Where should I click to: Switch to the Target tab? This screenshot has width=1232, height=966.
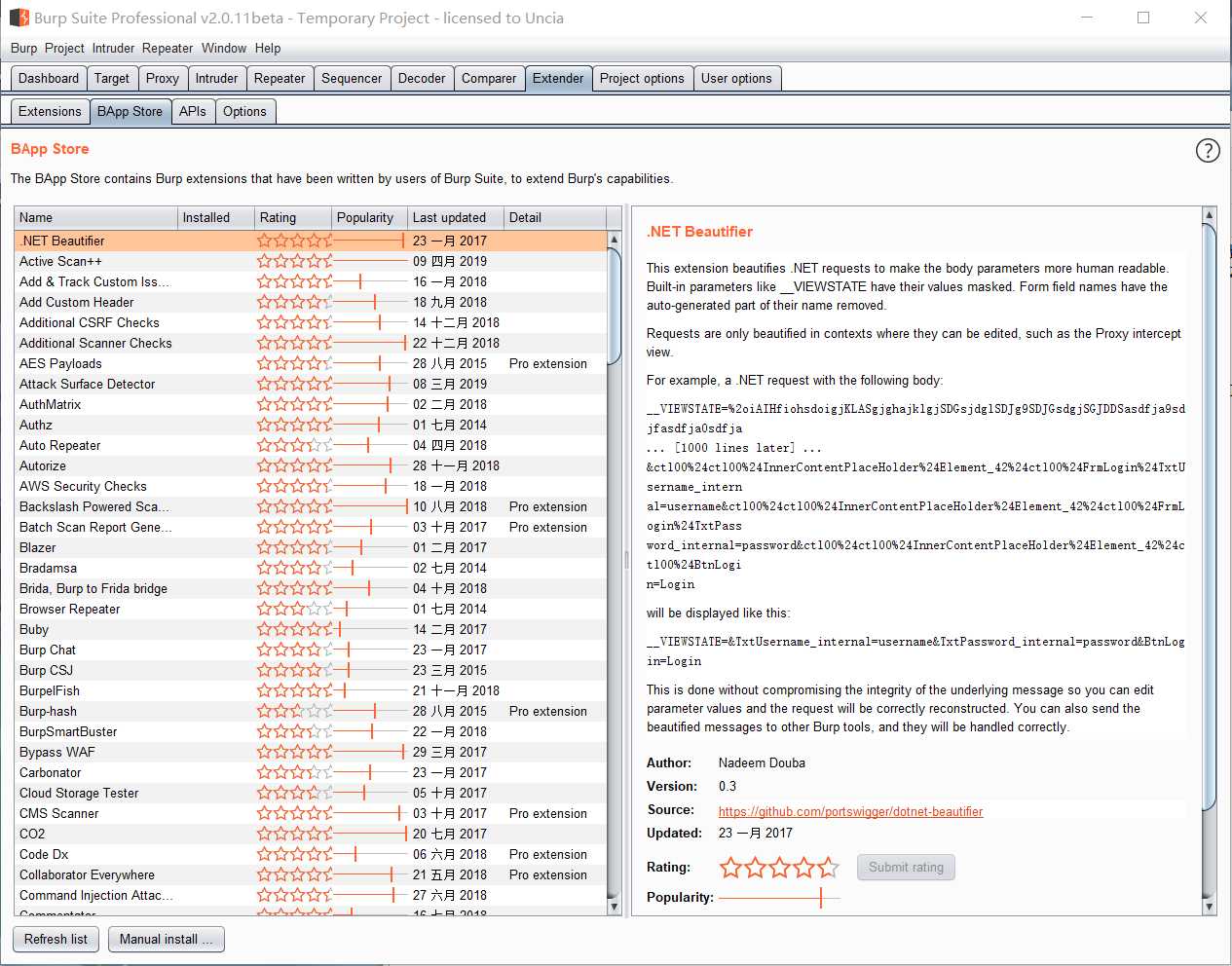click(x=112, y=78)
